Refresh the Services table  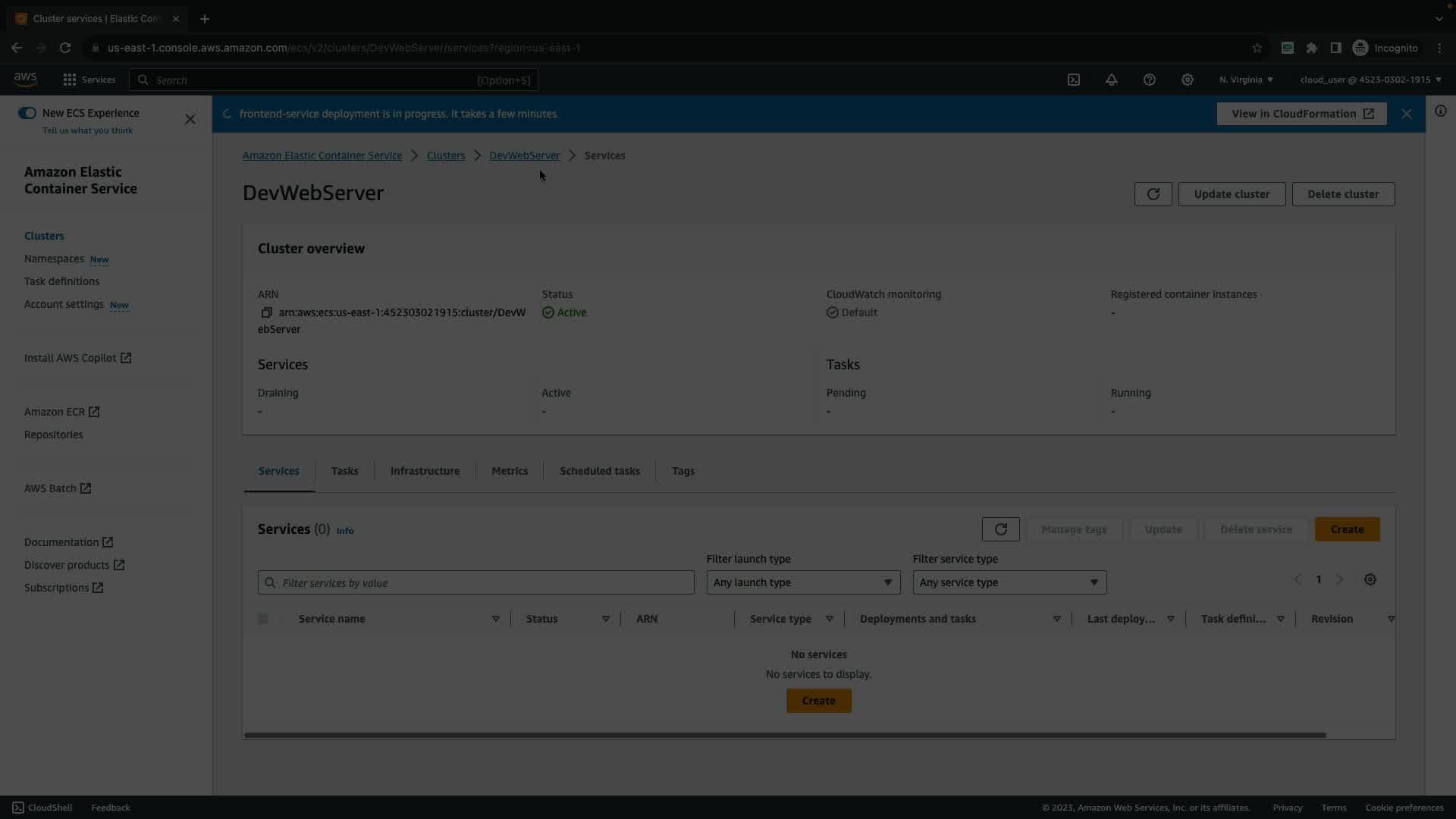[1000, 529]
